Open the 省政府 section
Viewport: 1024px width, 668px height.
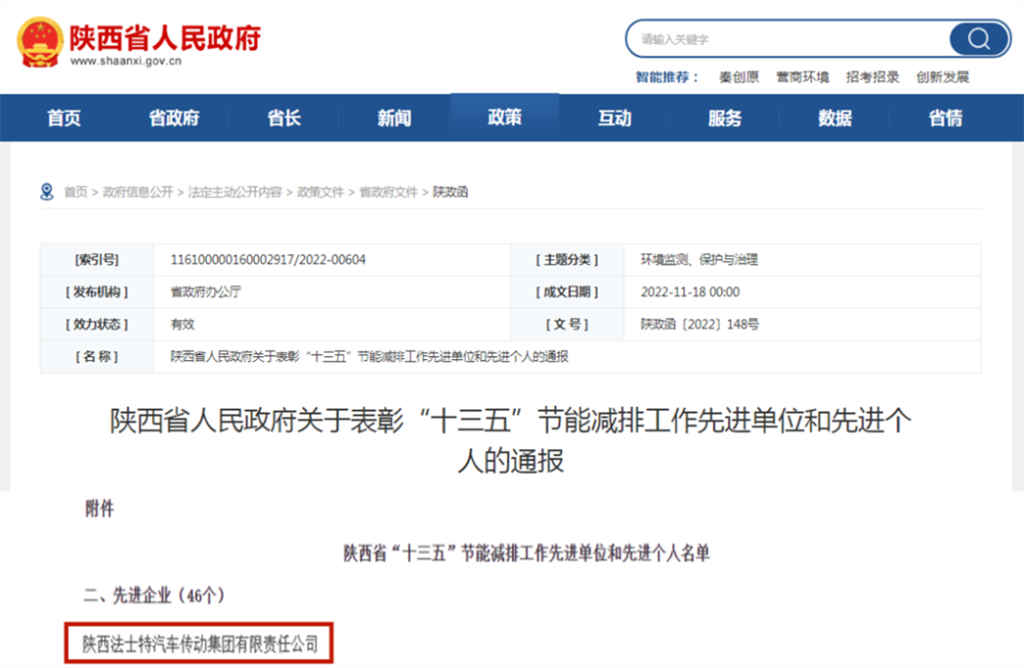point(172,117)
